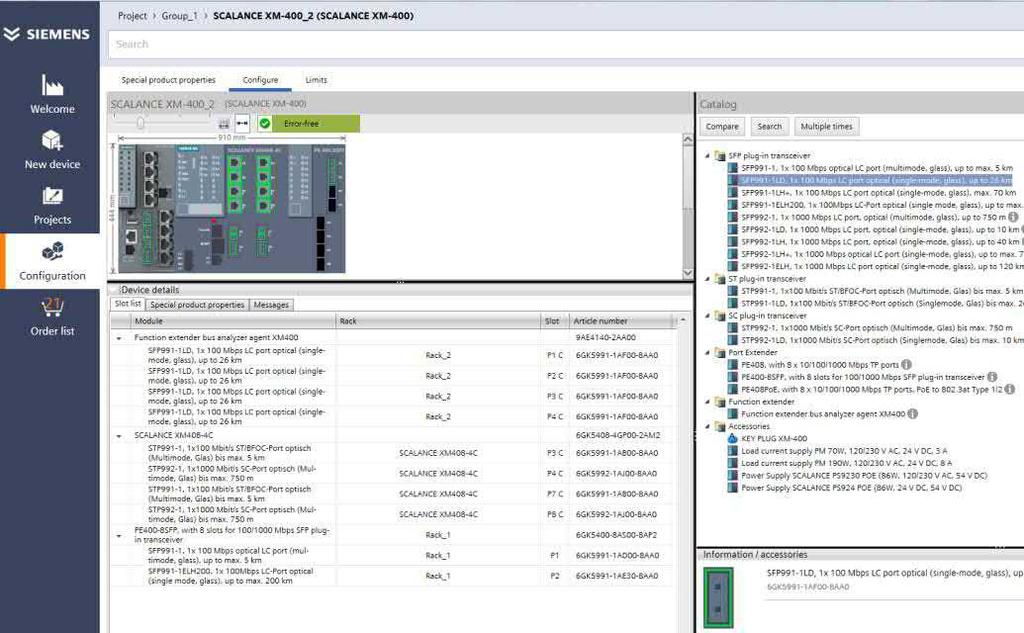Collapse the PE400-8SFP slot list group
1024x633 pixels.
click(x=119, y=536)
